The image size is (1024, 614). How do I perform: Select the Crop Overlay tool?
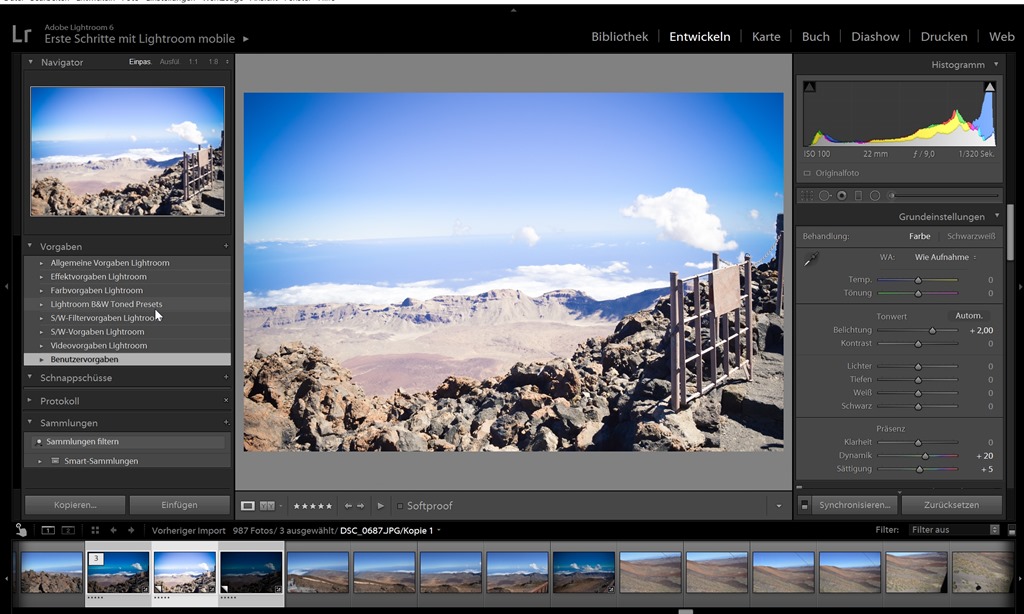pos(807,196)
